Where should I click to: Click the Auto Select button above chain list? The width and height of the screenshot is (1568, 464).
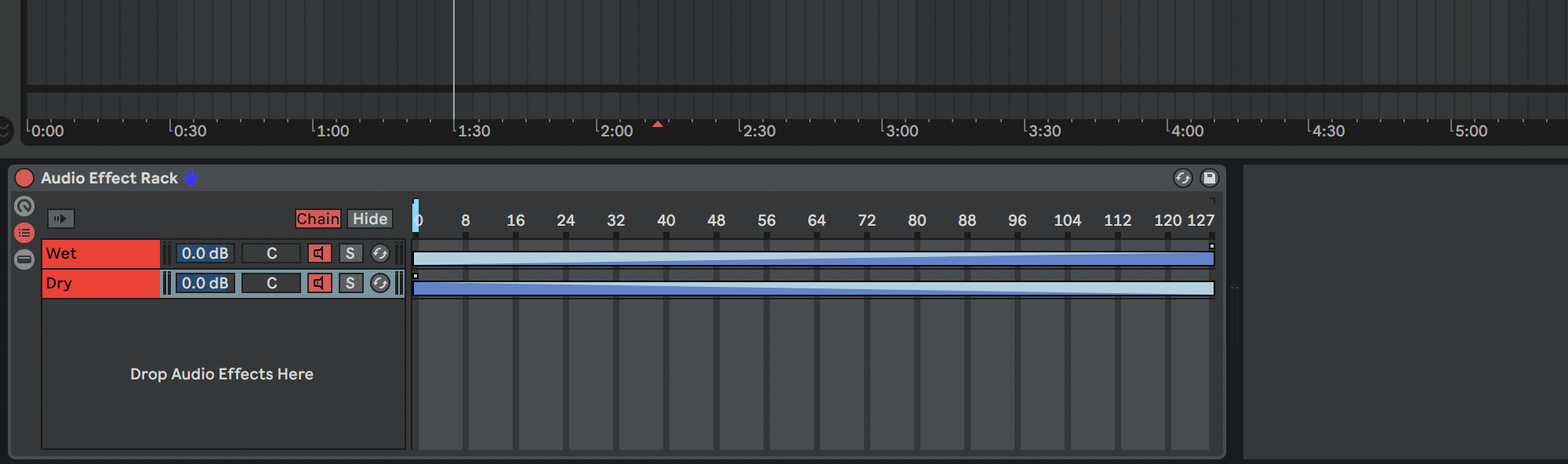pos(60,219)
